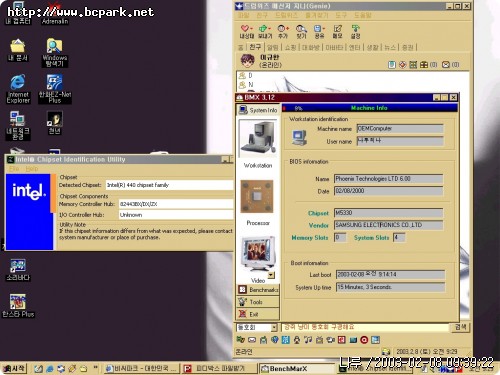Click the Genie search text field

click(365, 327)
